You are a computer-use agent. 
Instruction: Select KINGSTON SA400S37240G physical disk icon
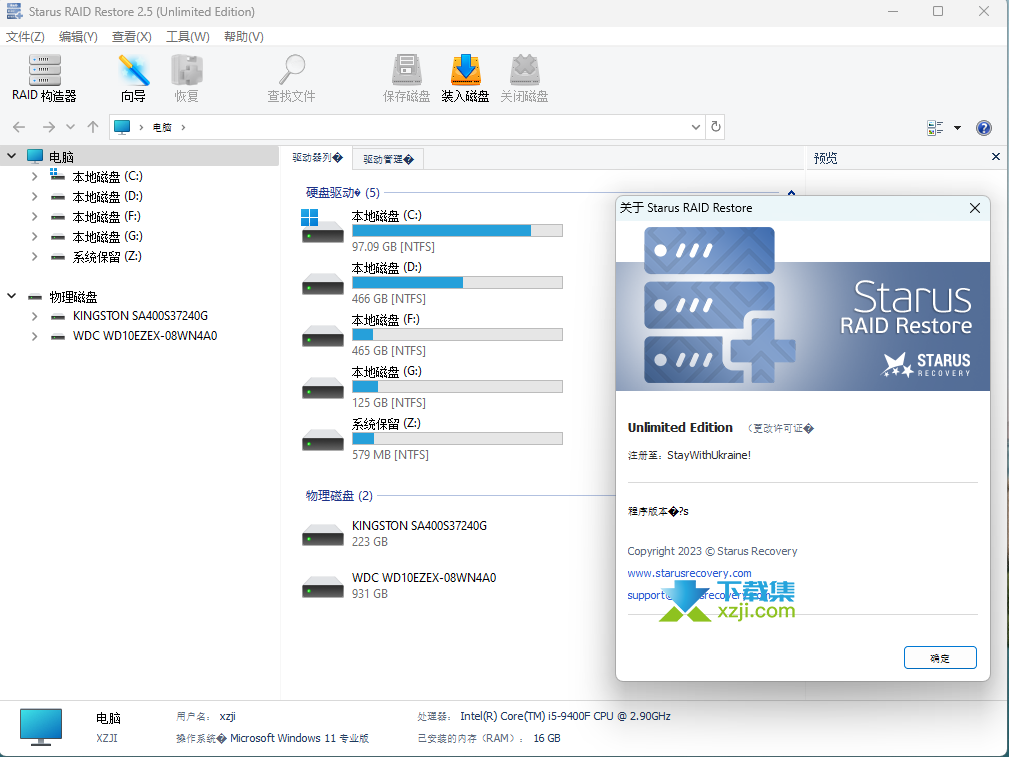[x=322, y=534]
